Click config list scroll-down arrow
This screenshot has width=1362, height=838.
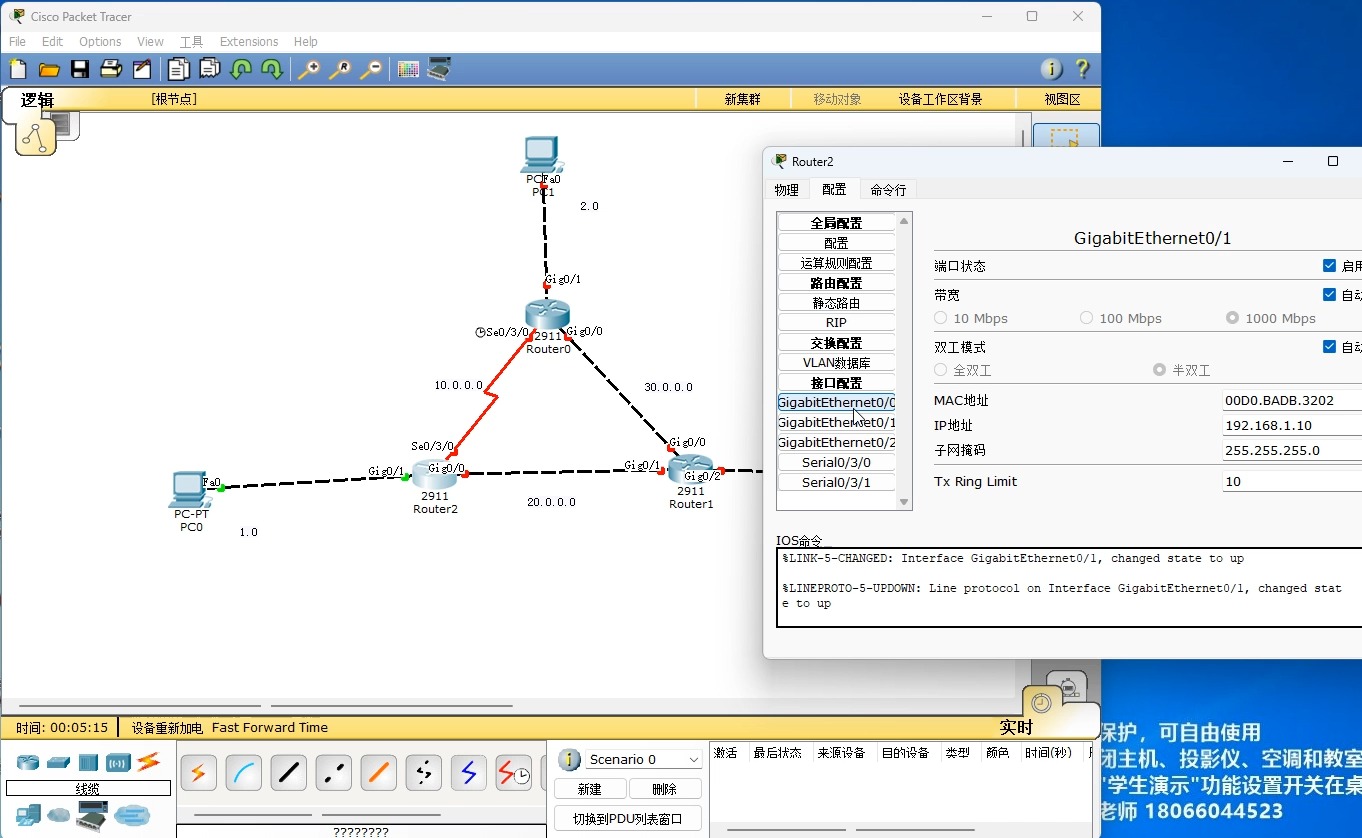pyautogui.click(x=904, y=503)
